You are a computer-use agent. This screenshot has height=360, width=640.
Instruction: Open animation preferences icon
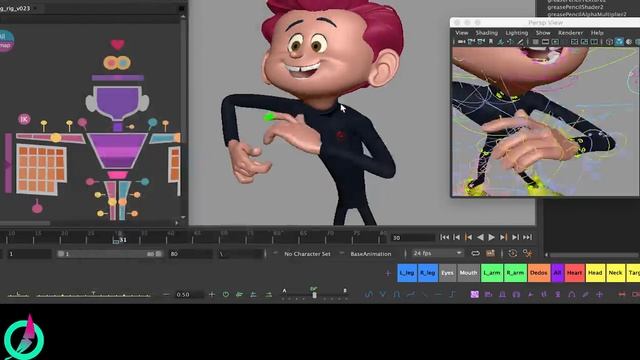point(527,253)
